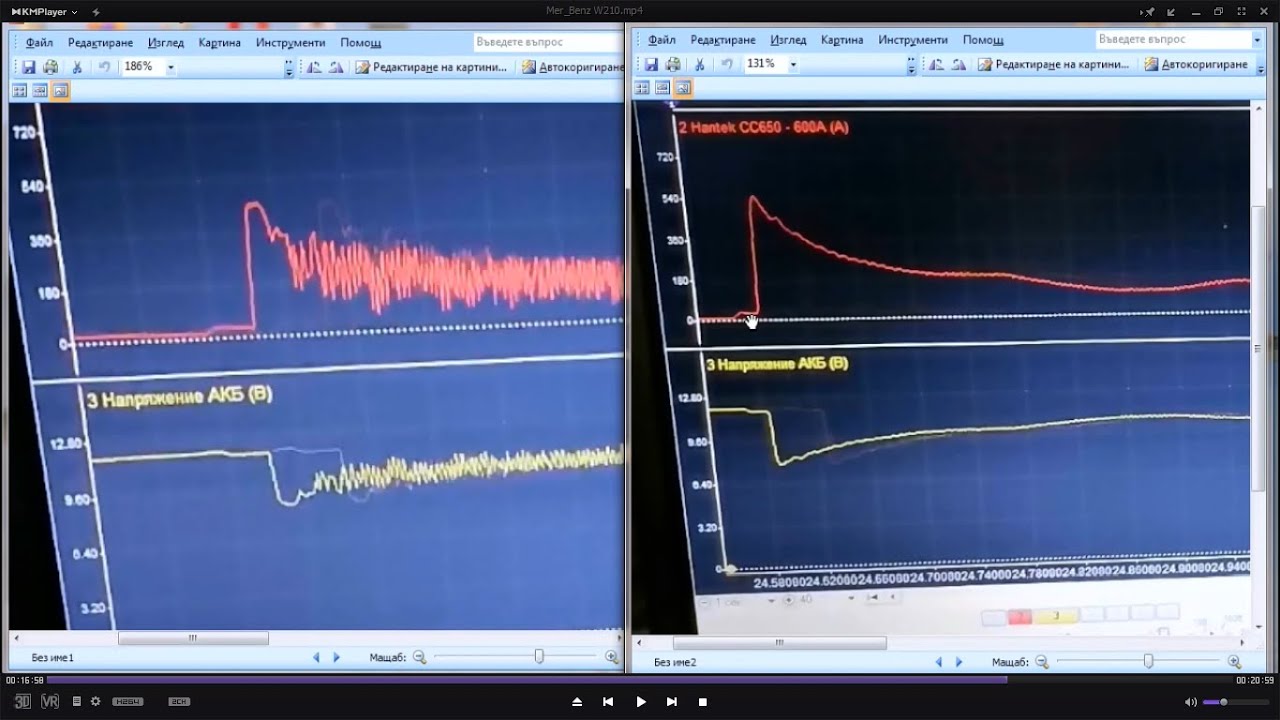Rotate right icon in right window toolbar

point(959,64)
